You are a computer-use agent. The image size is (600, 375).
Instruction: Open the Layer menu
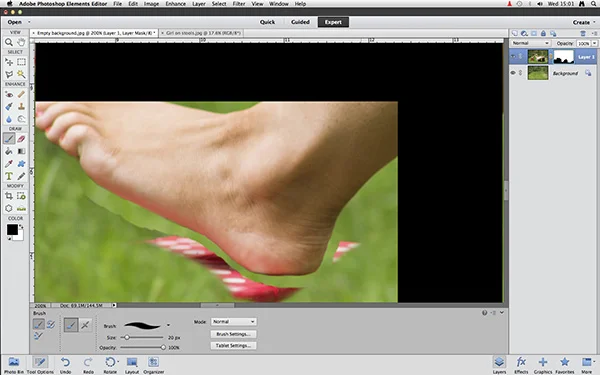point(199,4)
